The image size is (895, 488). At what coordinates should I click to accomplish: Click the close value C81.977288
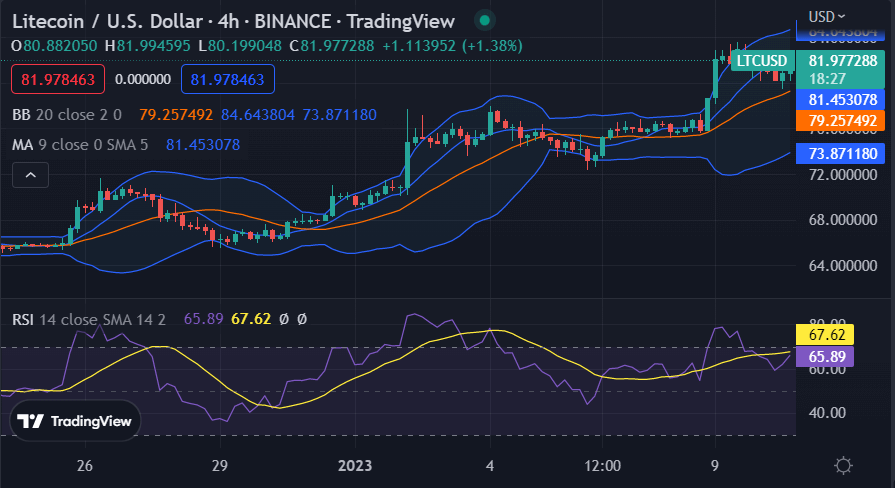coord(332,46)
